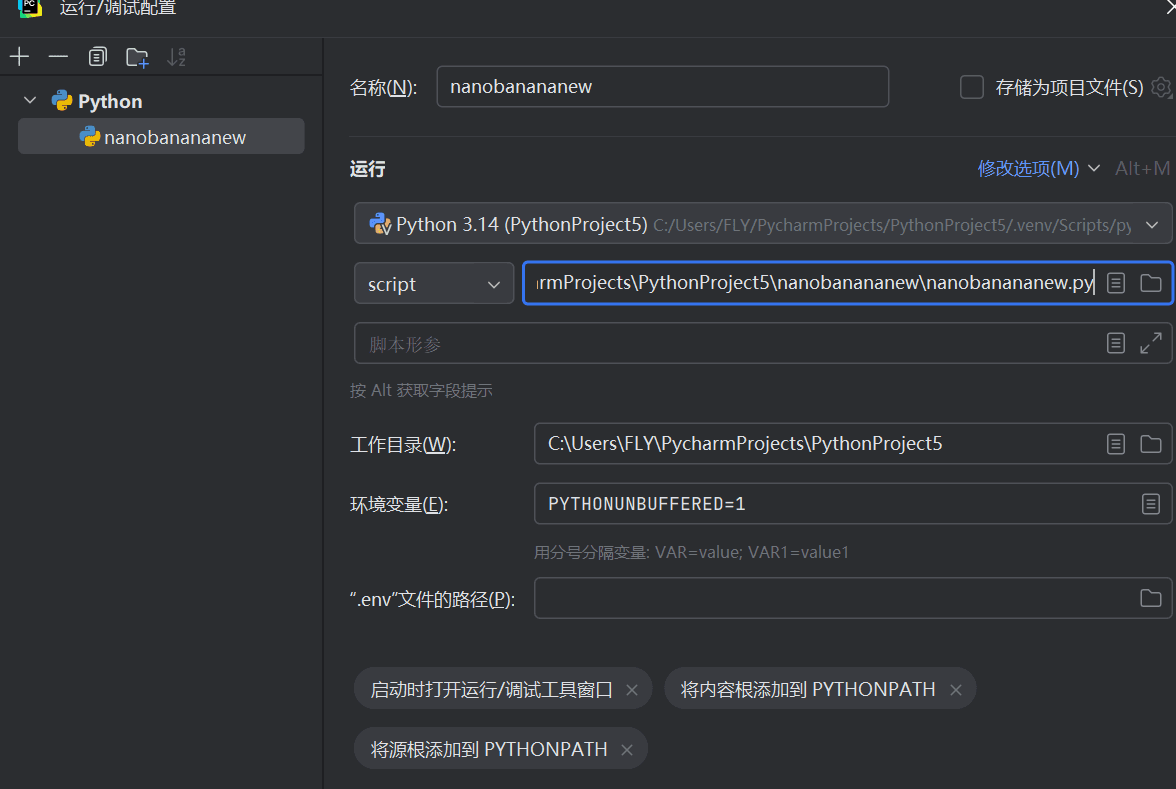Open the script type dropdown
This screenshot has width=1176, height=789.
tap(434, 284)
